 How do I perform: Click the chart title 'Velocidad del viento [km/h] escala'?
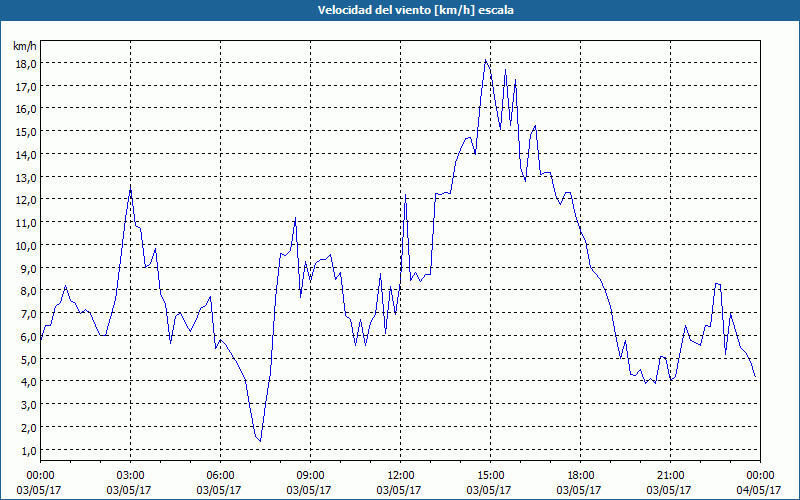(x=415, y=10)
